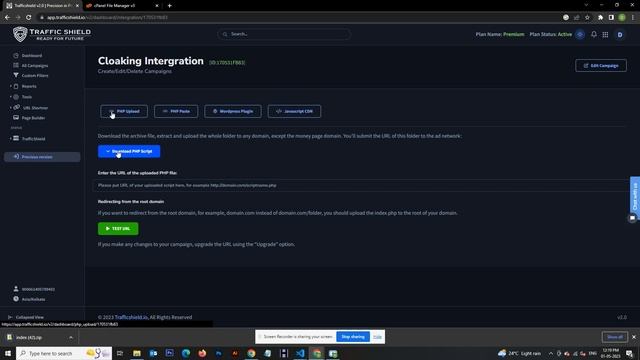The image size is (640, 360).
Task: Open the apps grid icon in header
Action: [605, 35]
